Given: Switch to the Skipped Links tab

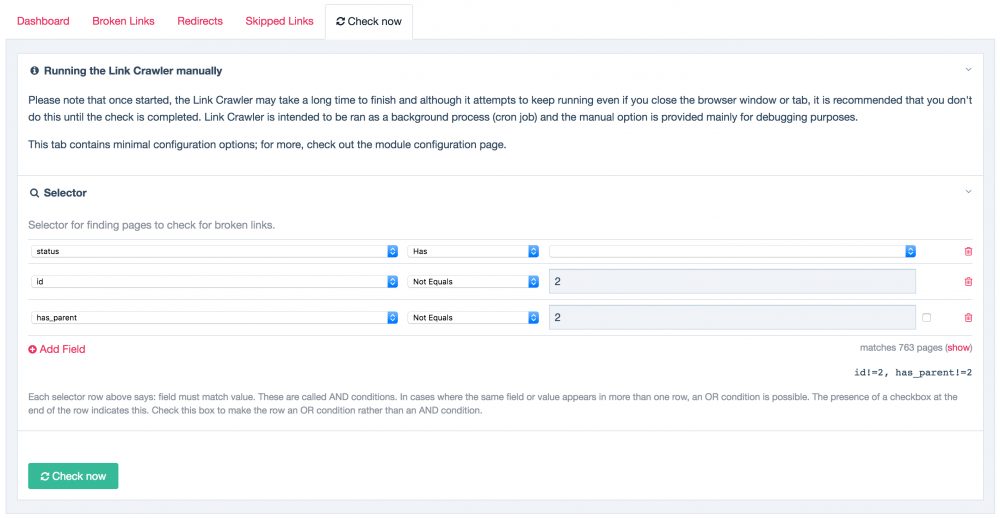Looking at the screenshot, I should pos(279,21).
